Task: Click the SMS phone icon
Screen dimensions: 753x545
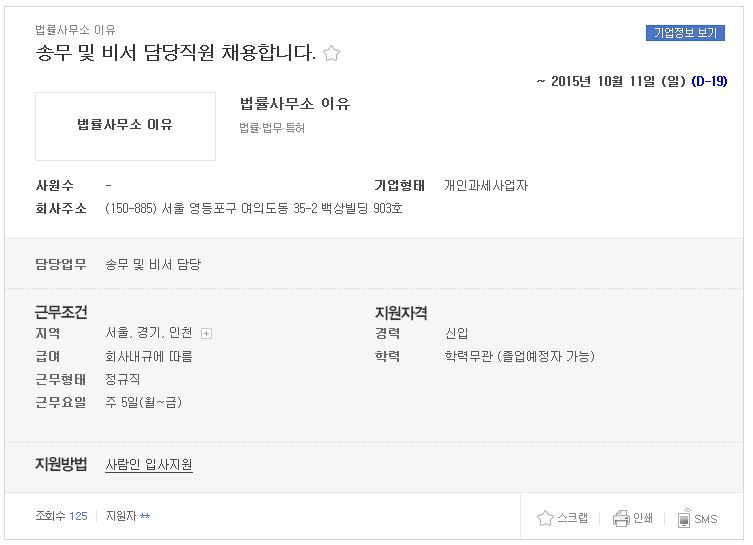Action: [x=684, y=518]
